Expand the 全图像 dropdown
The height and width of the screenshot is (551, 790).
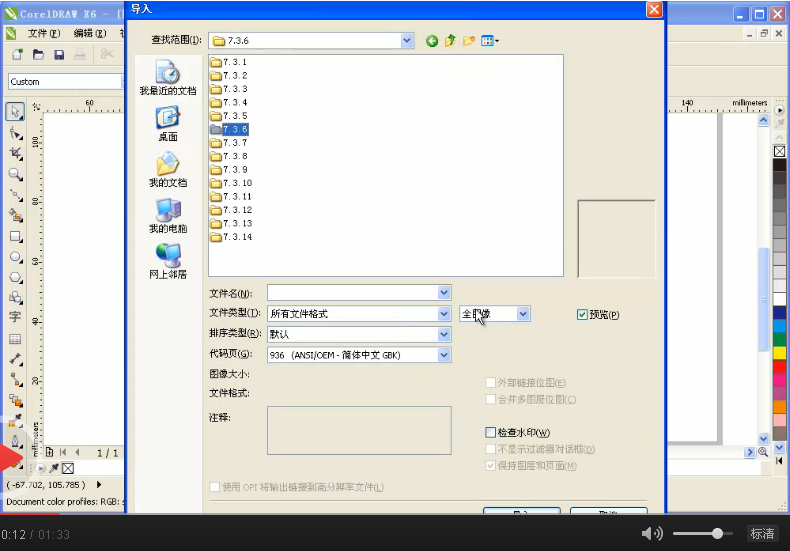523,314
